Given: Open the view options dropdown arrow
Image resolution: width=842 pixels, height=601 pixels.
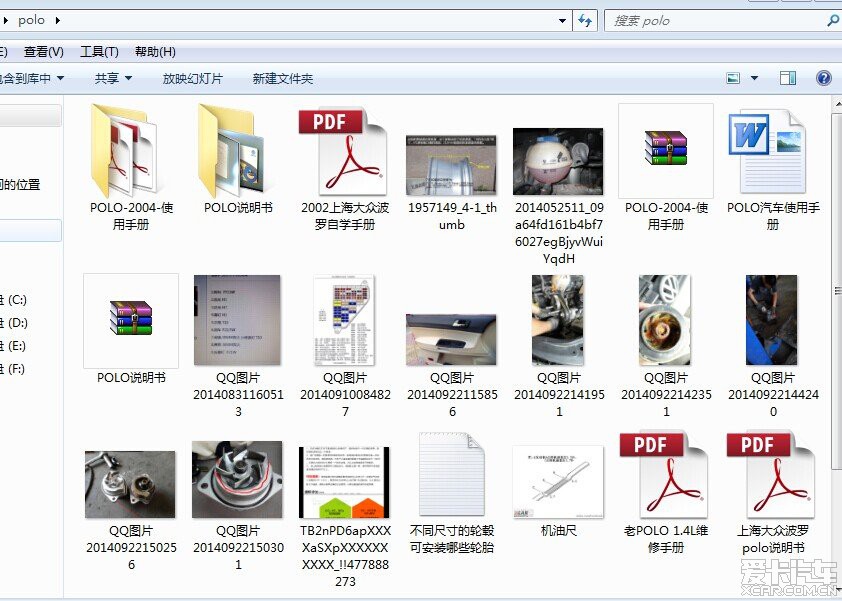Looking at the screenshot, I should [x=754, y=78].
